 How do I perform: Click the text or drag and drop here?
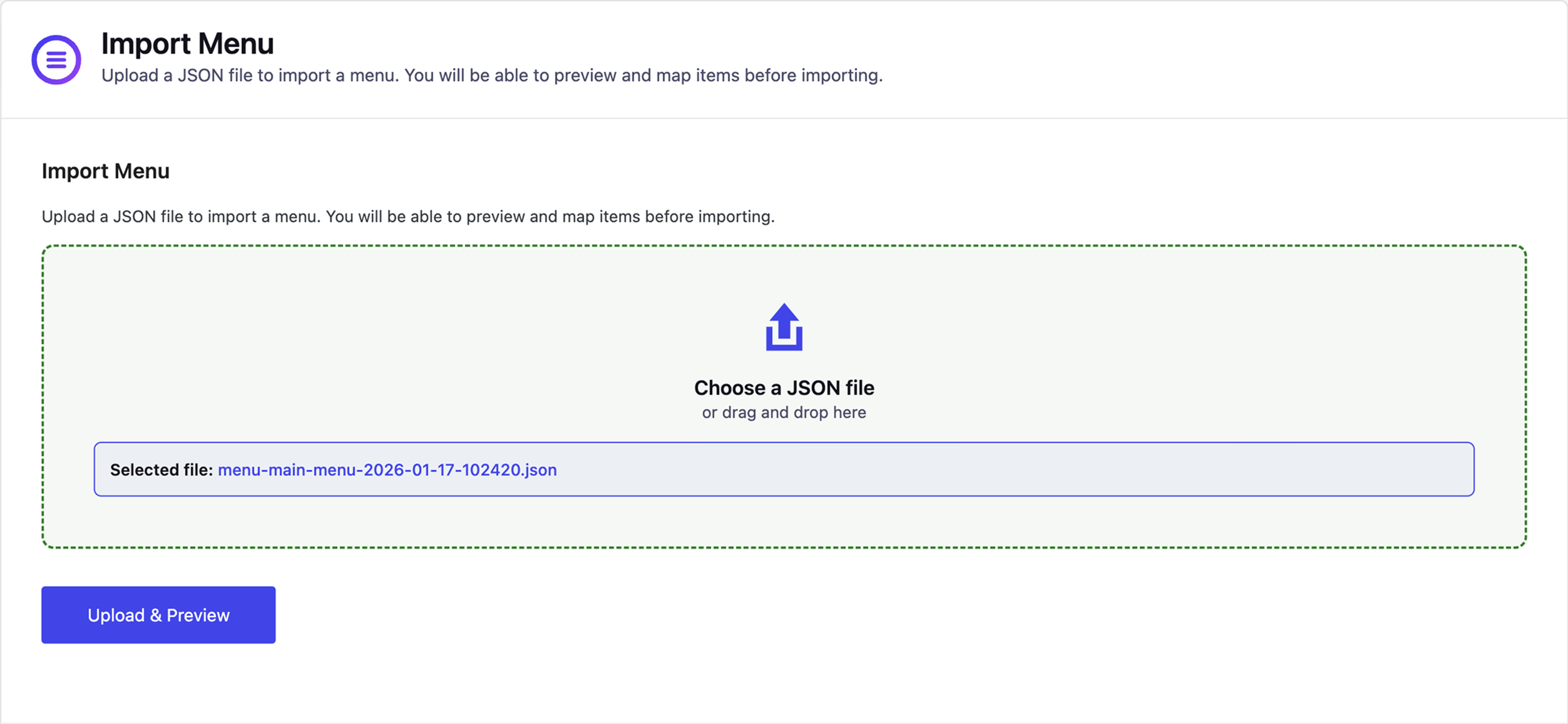pyautogui.click(x=784, y=412)
